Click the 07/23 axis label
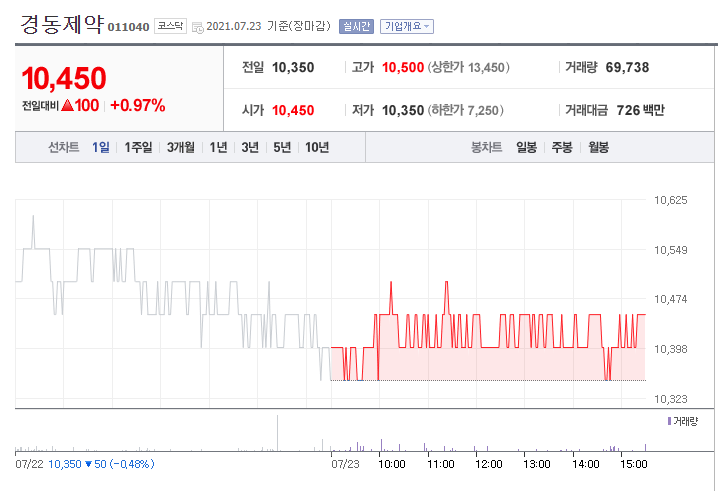Viewport: 718px width, 491px height. tap(345, 464)
